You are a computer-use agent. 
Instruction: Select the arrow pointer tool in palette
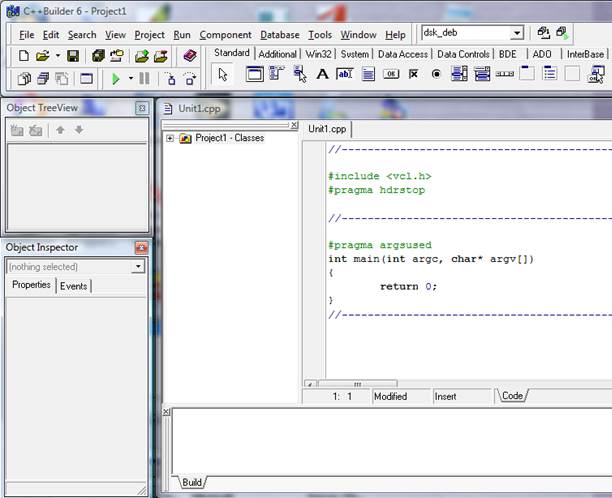[223, 74]
